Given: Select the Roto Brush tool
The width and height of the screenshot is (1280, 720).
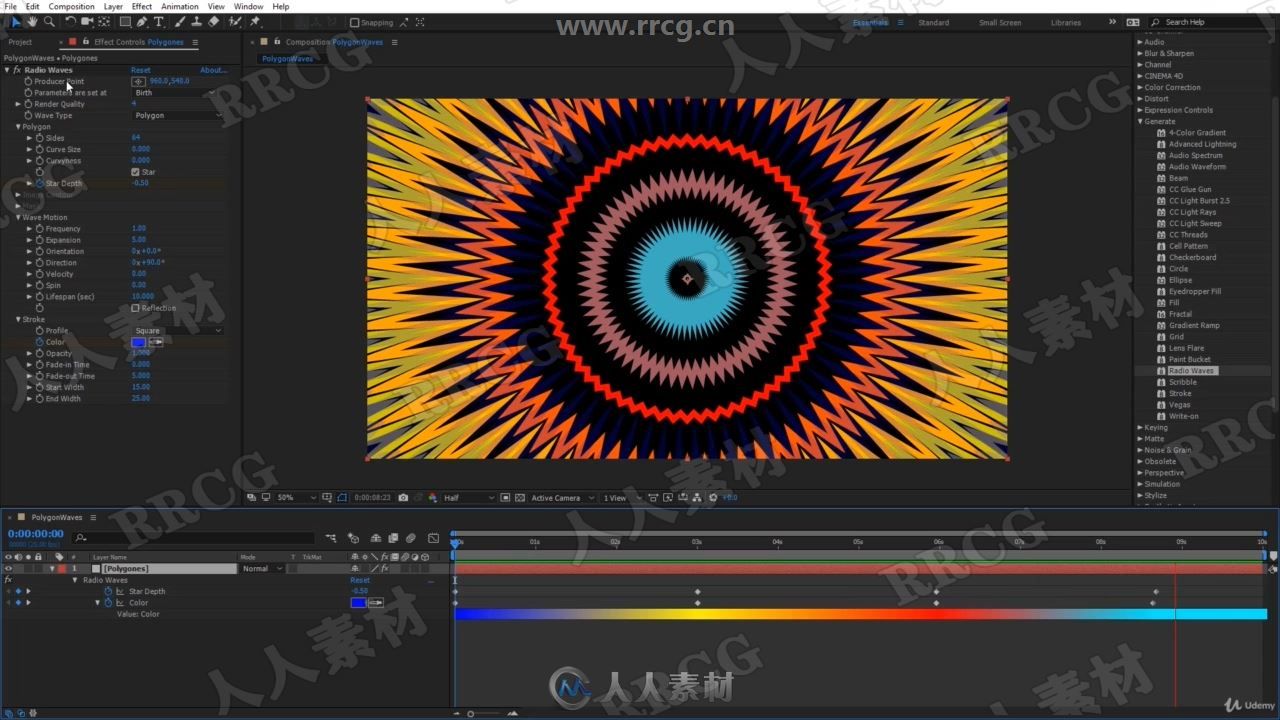Looking at the screenshot, I should click(234, 21).
